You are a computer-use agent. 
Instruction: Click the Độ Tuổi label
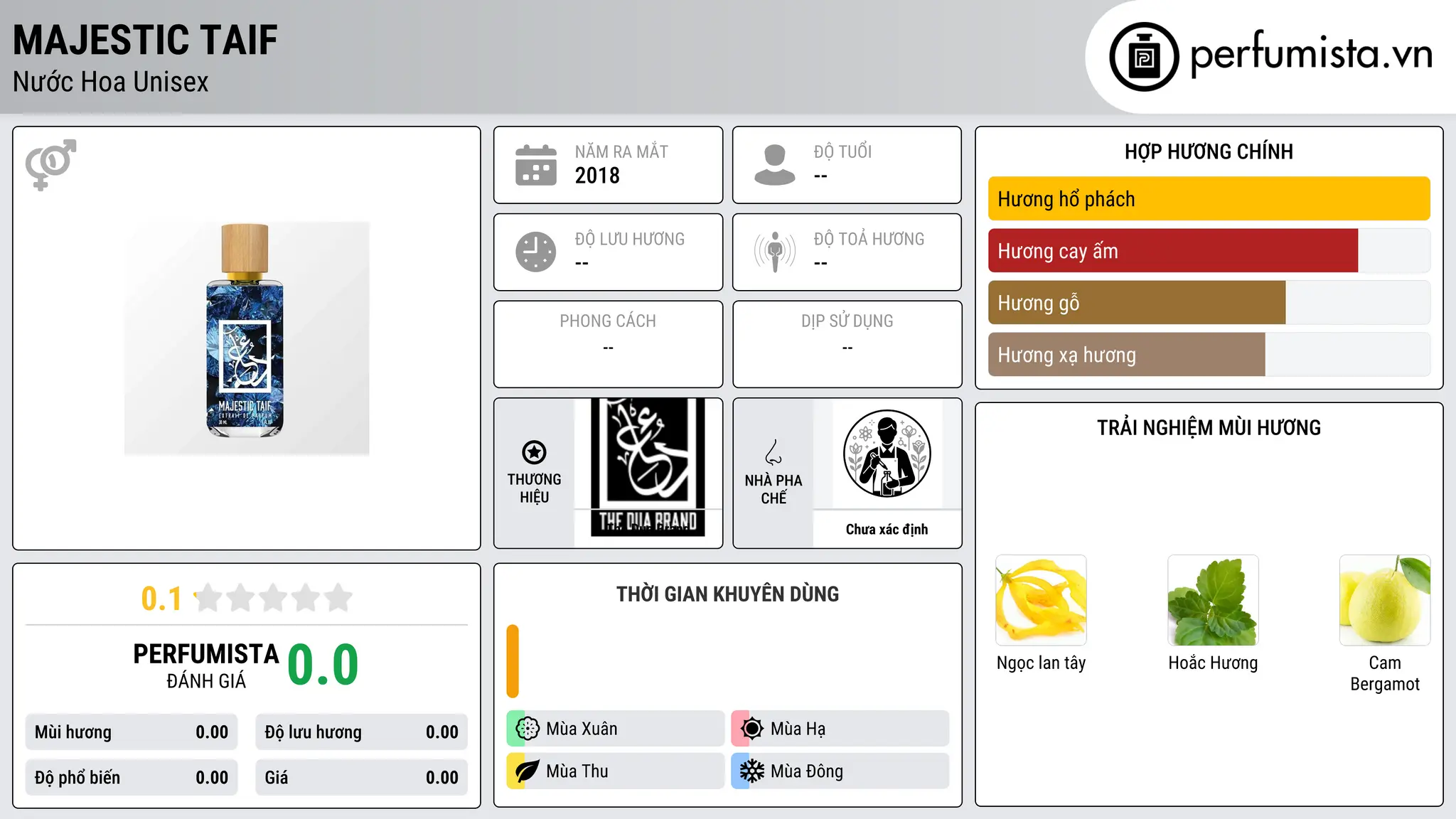tap(842, 152)
